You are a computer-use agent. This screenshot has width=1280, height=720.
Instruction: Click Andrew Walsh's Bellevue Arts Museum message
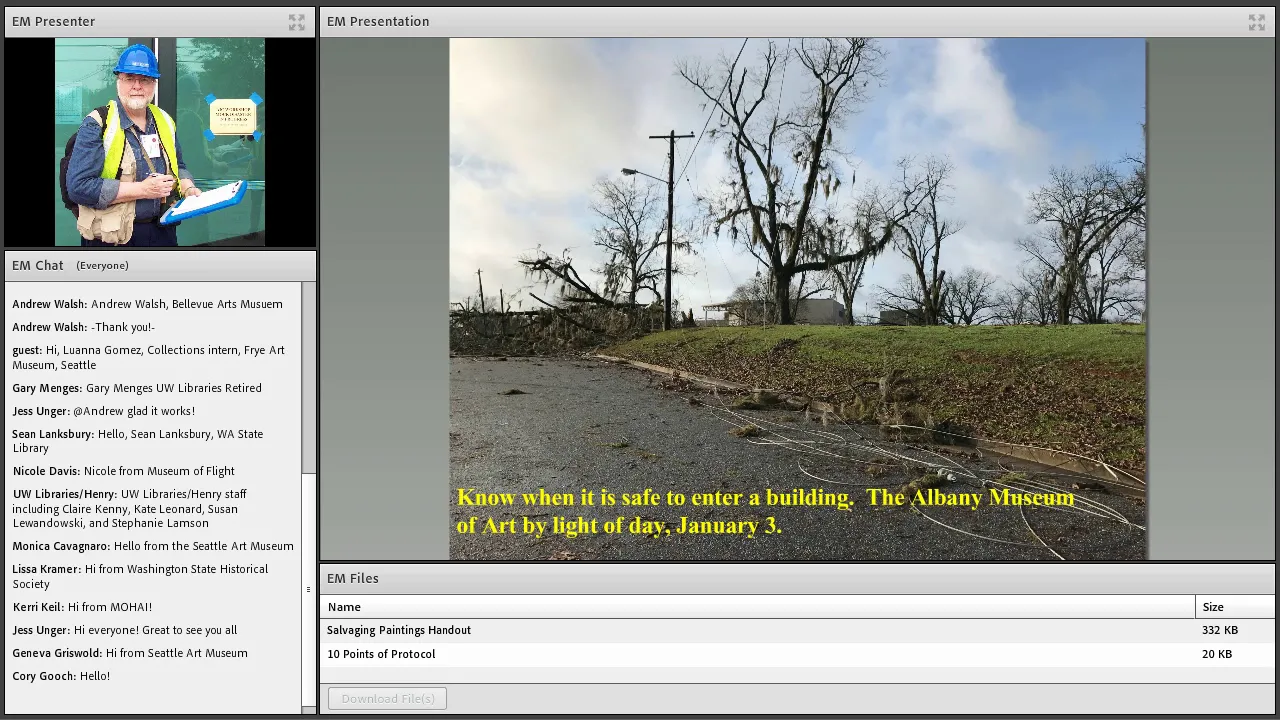(x=148, y=304)
